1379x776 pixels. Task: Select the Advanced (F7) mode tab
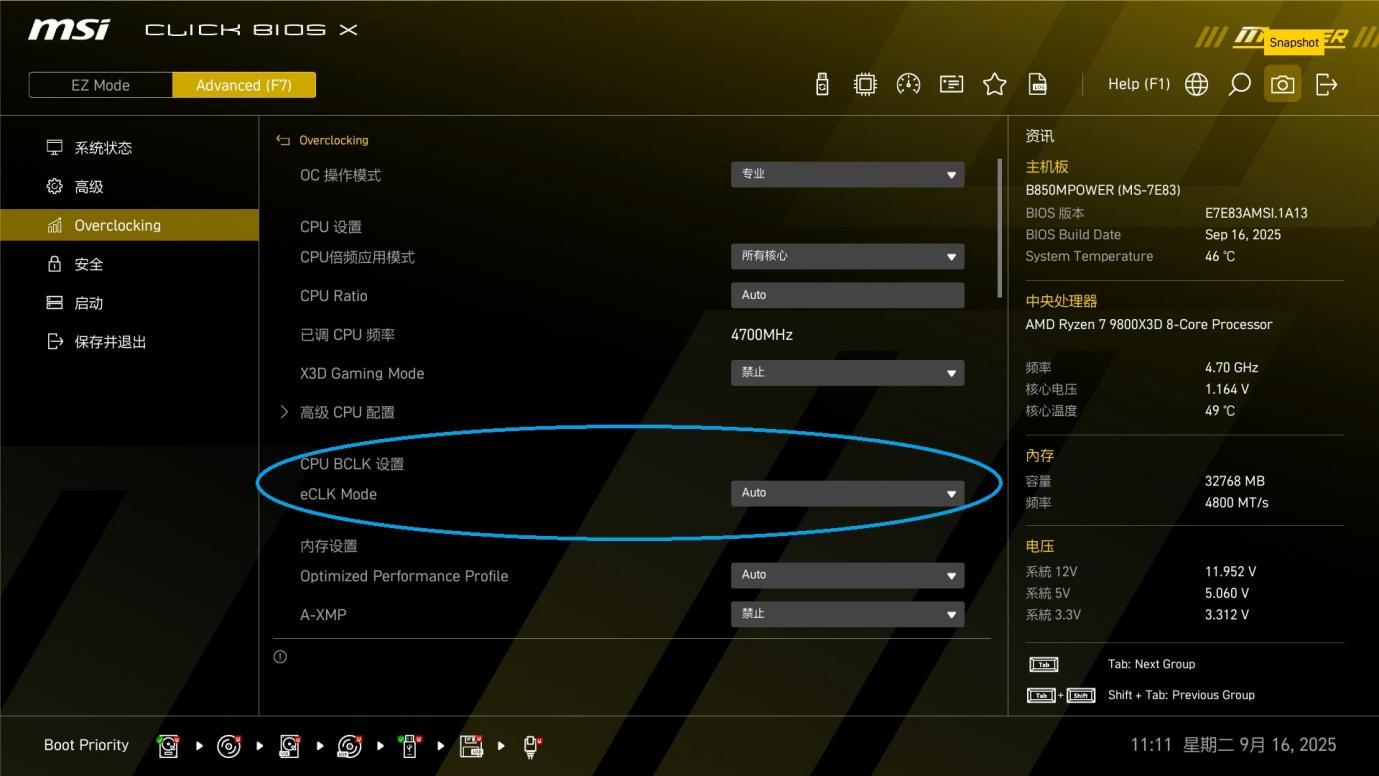[244, 85]
